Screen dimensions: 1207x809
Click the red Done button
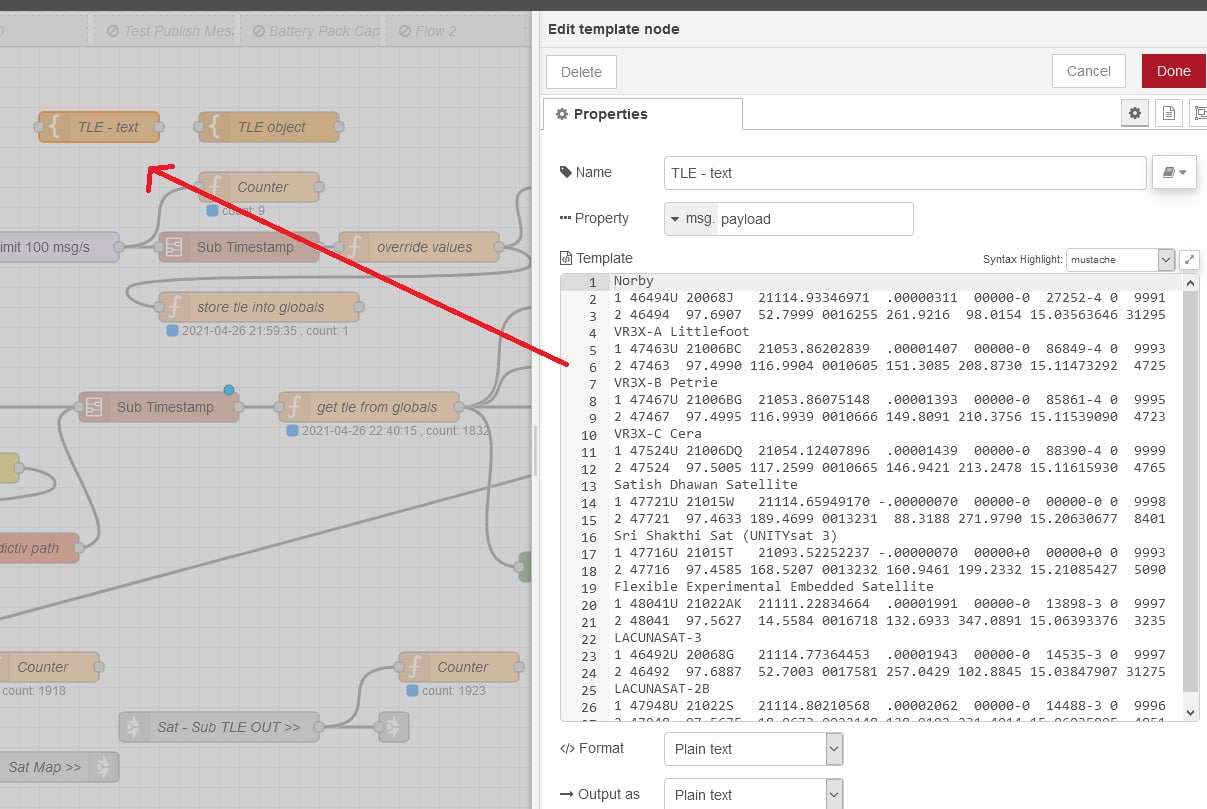(x=1173, y=71)
